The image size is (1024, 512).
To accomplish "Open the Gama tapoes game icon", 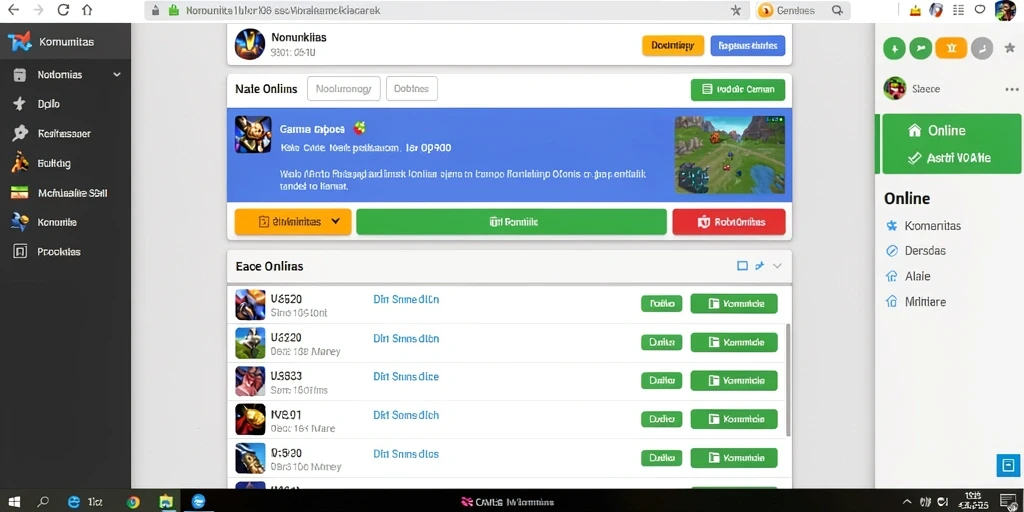I will pyautogui.click(x=253, y=135).
